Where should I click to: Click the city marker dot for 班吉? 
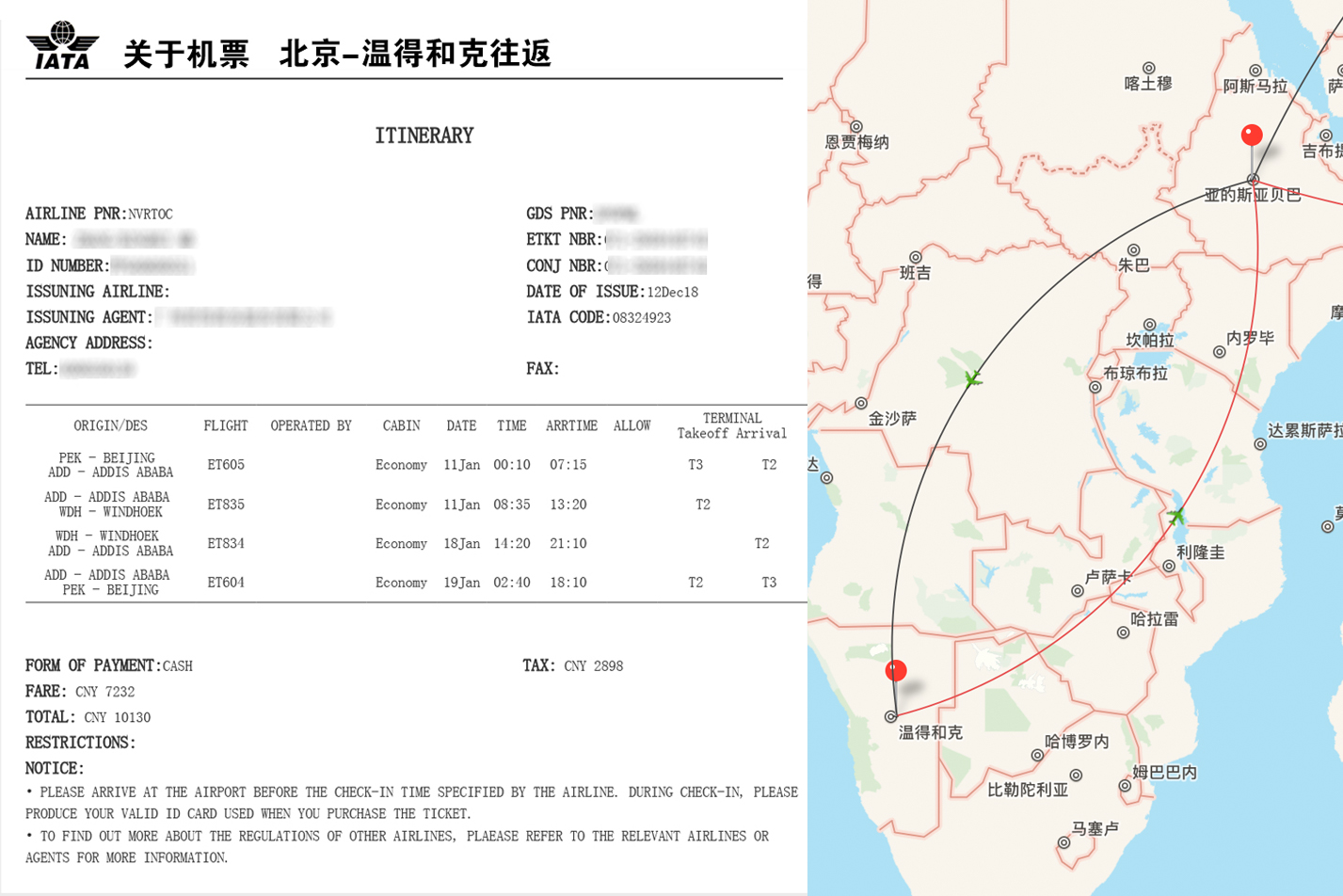click(915, 257)
